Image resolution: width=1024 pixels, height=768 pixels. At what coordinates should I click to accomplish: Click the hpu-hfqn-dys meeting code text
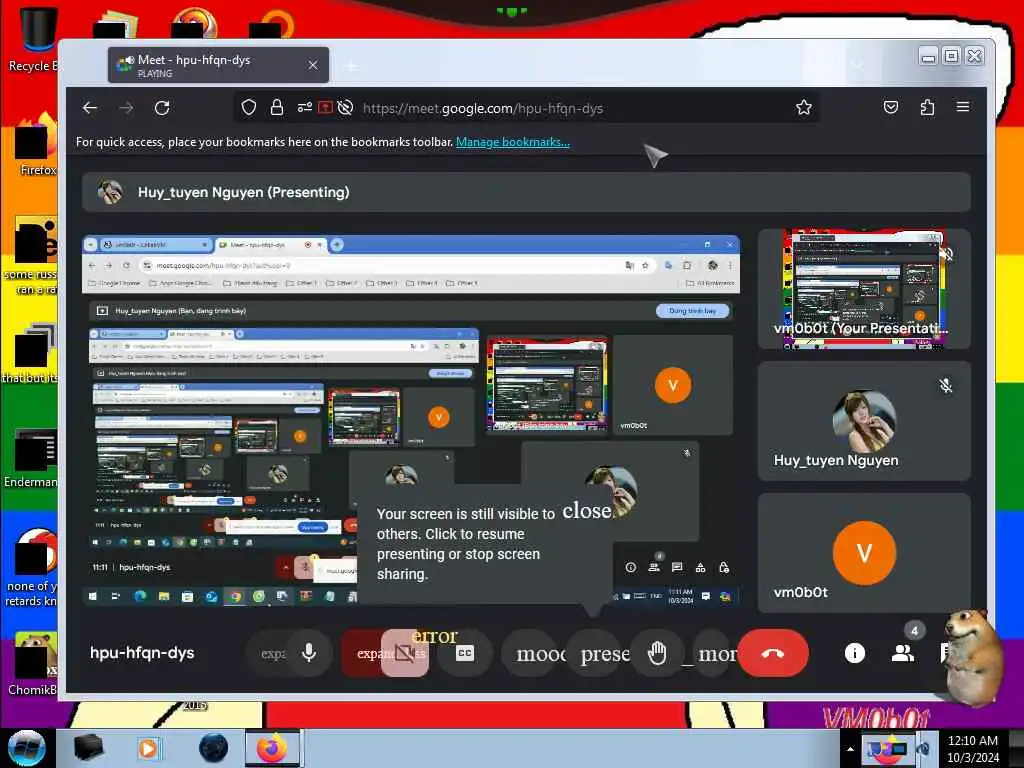click(x=142, y=653)
